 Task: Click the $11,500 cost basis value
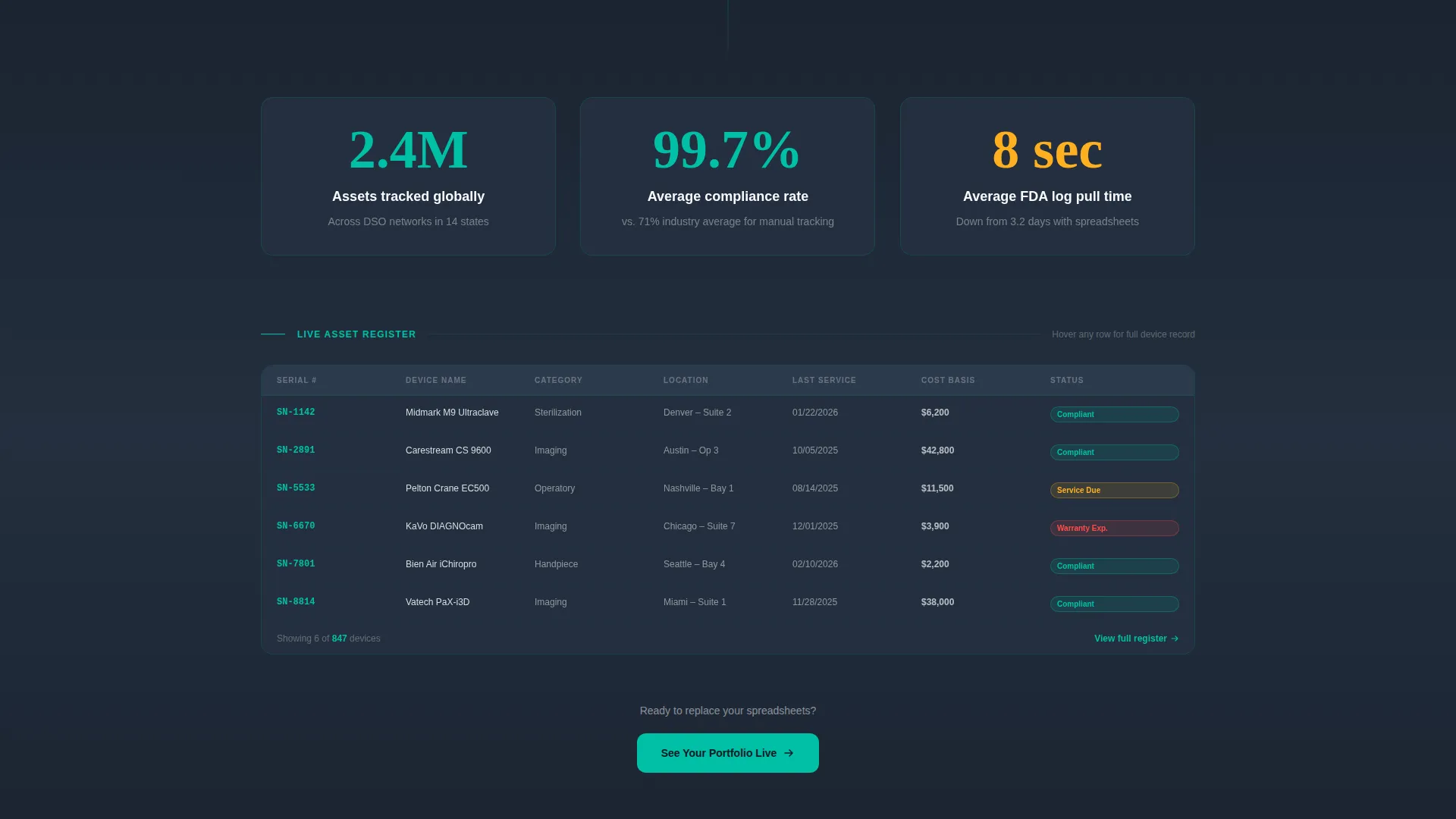937,488
